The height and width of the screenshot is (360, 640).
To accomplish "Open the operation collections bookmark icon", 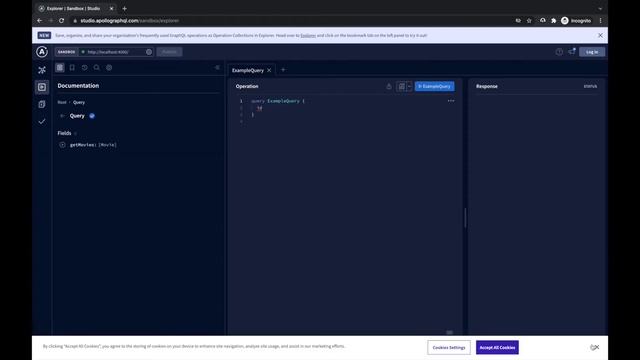I will click(x=72, y=68).
